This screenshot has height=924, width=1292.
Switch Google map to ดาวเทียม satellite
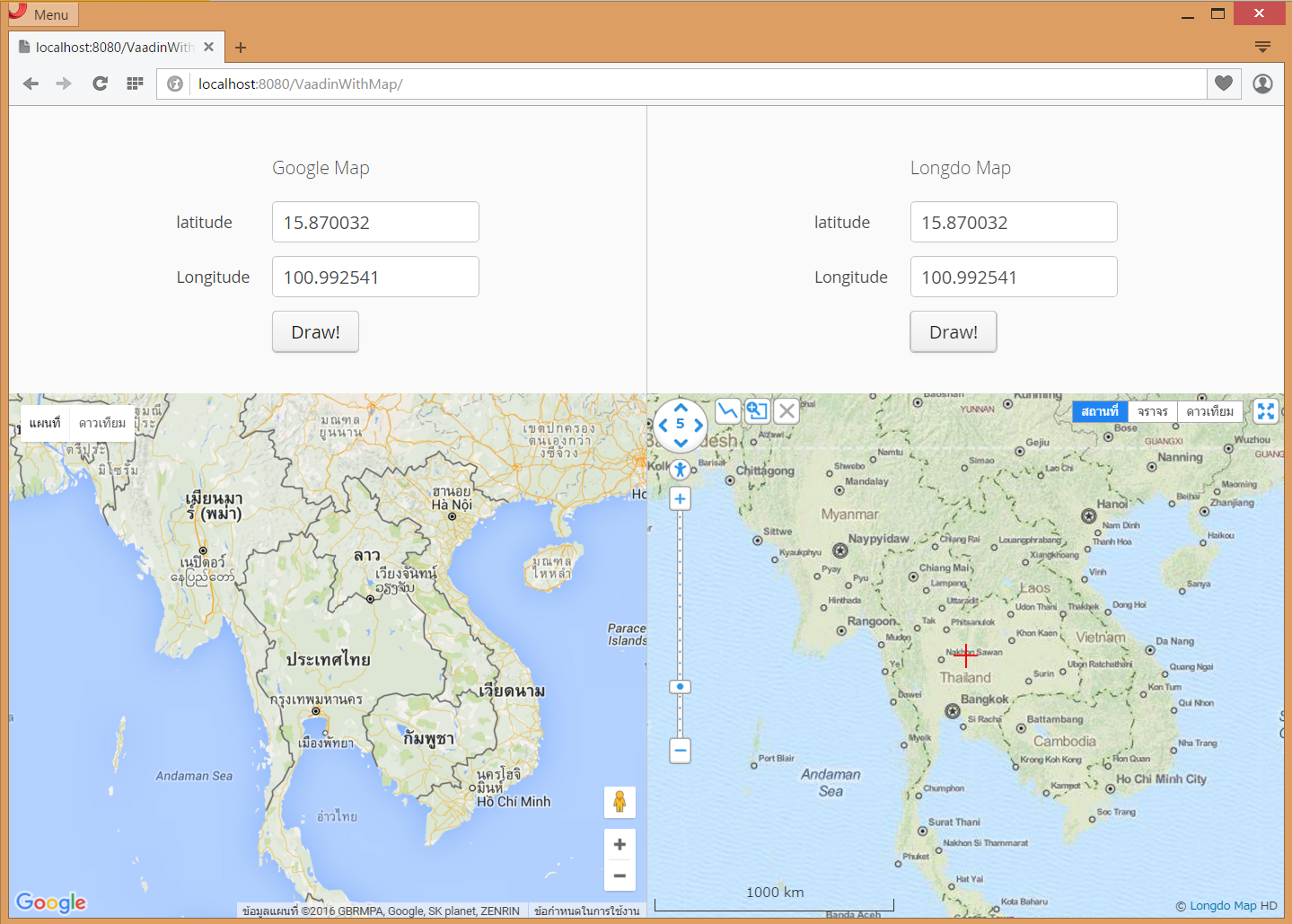102,423
